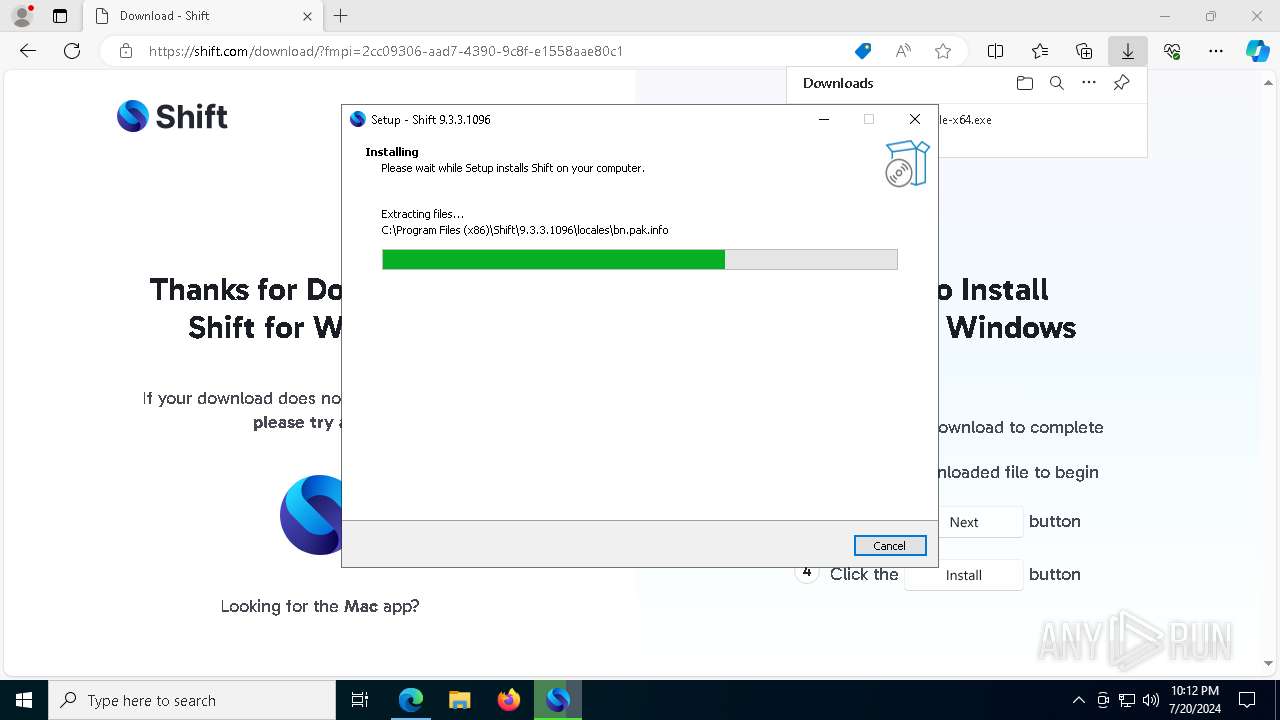Screen dimensions: 1280x720
Task: Click the Next button illustration
Action: tap(964, 522)
